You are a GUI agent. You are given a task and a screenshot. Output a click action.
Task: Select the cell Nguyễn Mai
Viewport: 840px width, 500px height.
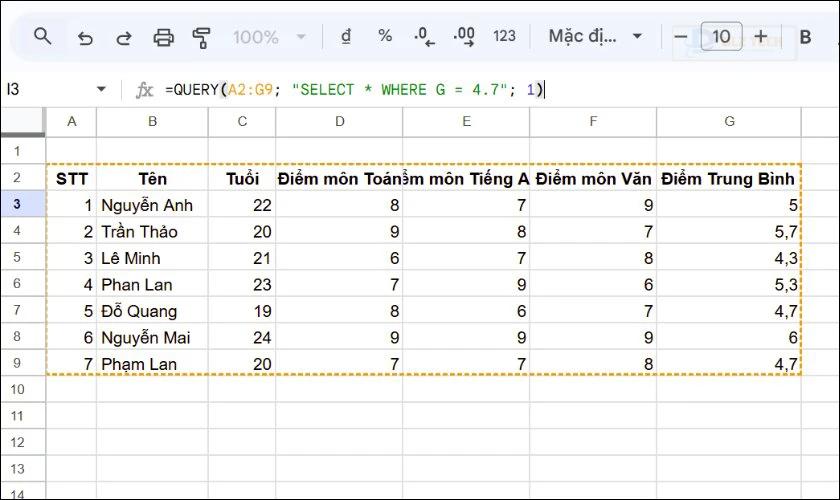(x=152, y=337)
